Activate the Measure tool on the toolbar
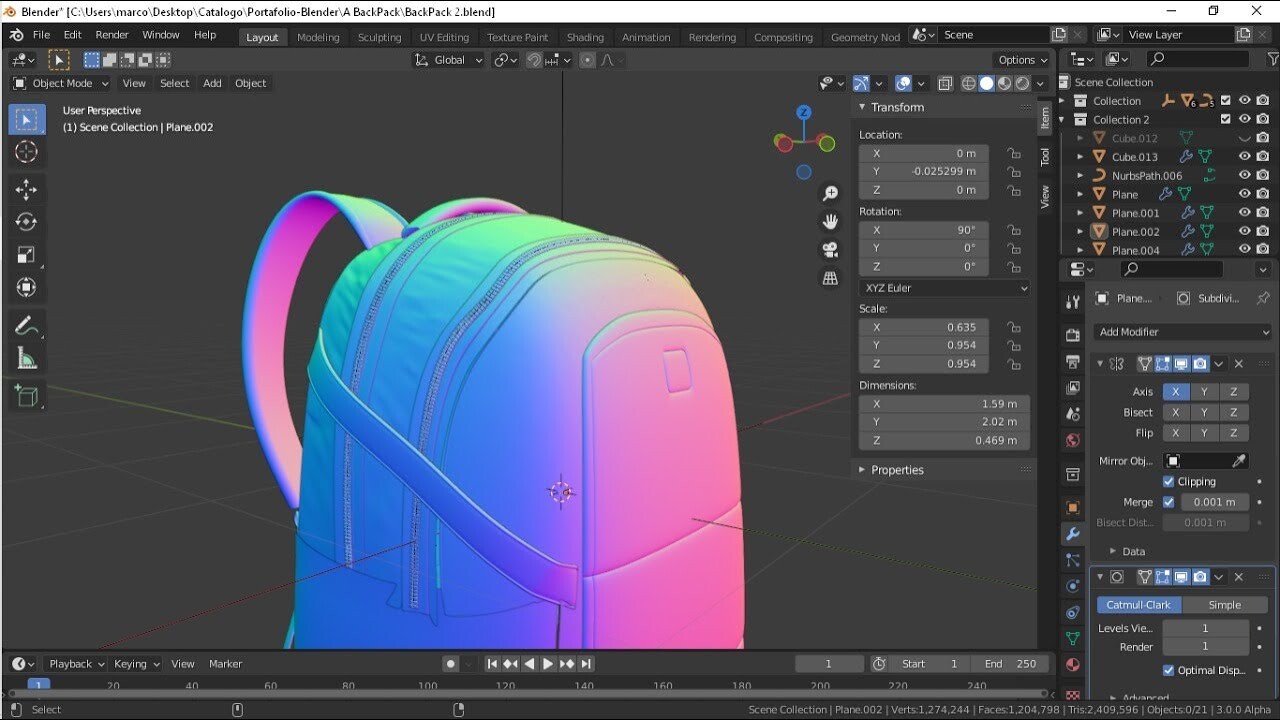Screen dimensions: 1280x720 point(26,358)
